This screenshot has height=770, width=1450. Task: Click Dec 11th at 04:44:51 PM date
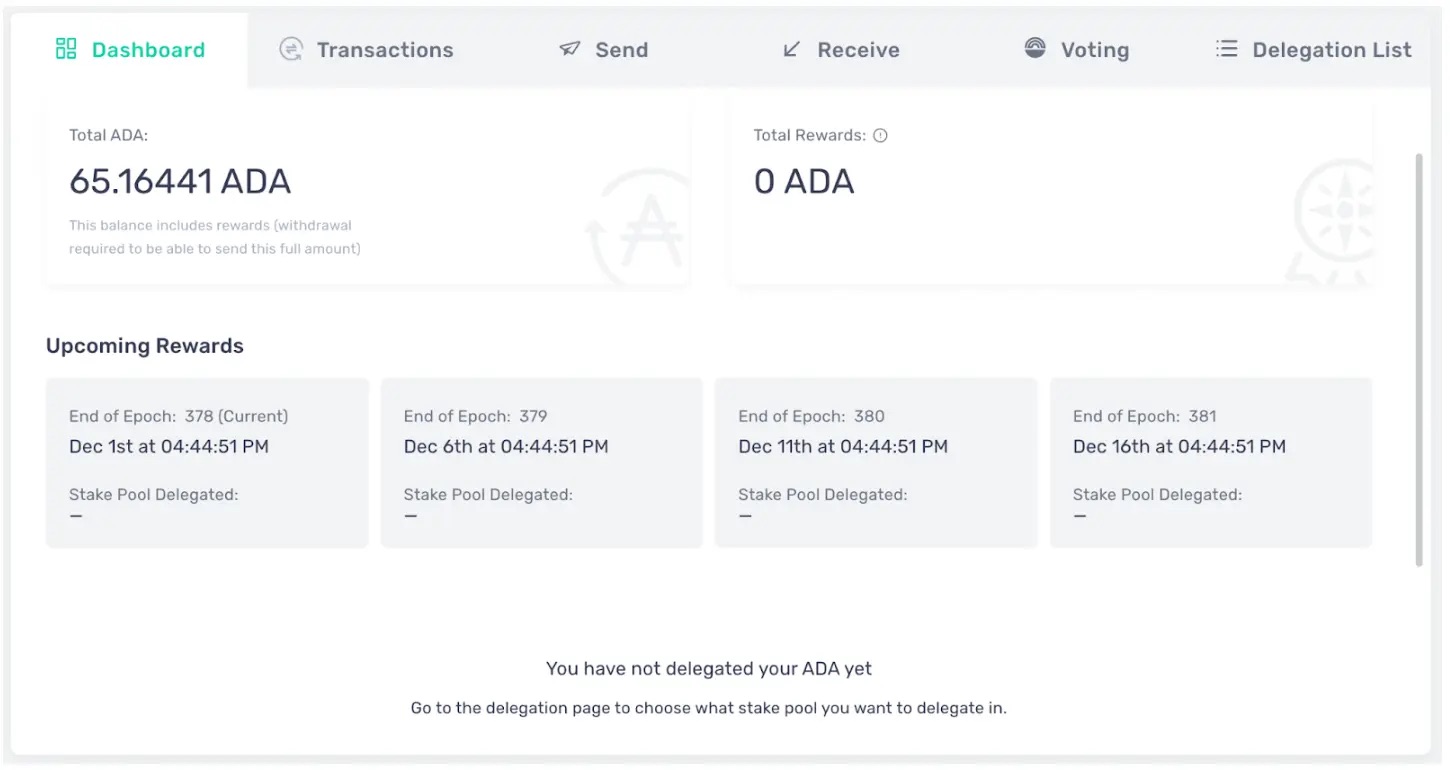pyautogui.click(x=843, y=447)
